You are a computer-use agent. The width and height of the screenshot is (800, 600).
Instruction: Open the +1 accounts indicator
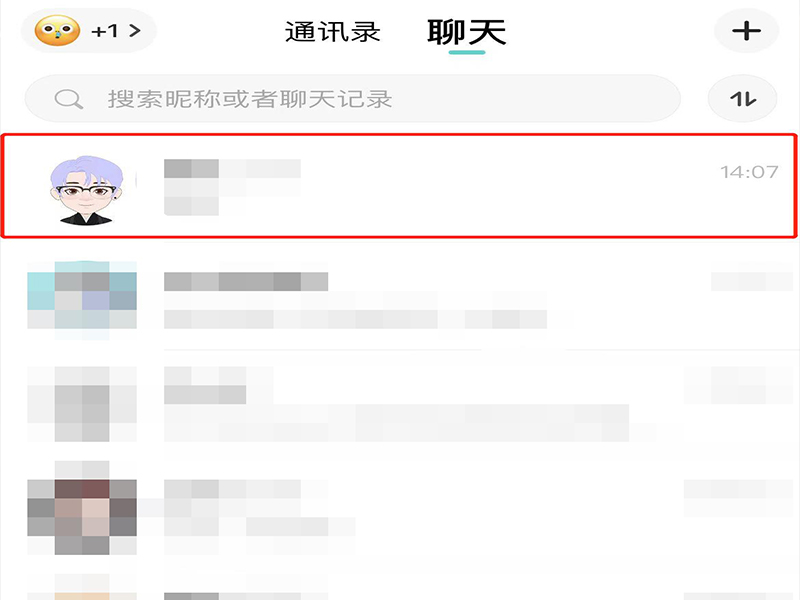click(x=105, y=32)
